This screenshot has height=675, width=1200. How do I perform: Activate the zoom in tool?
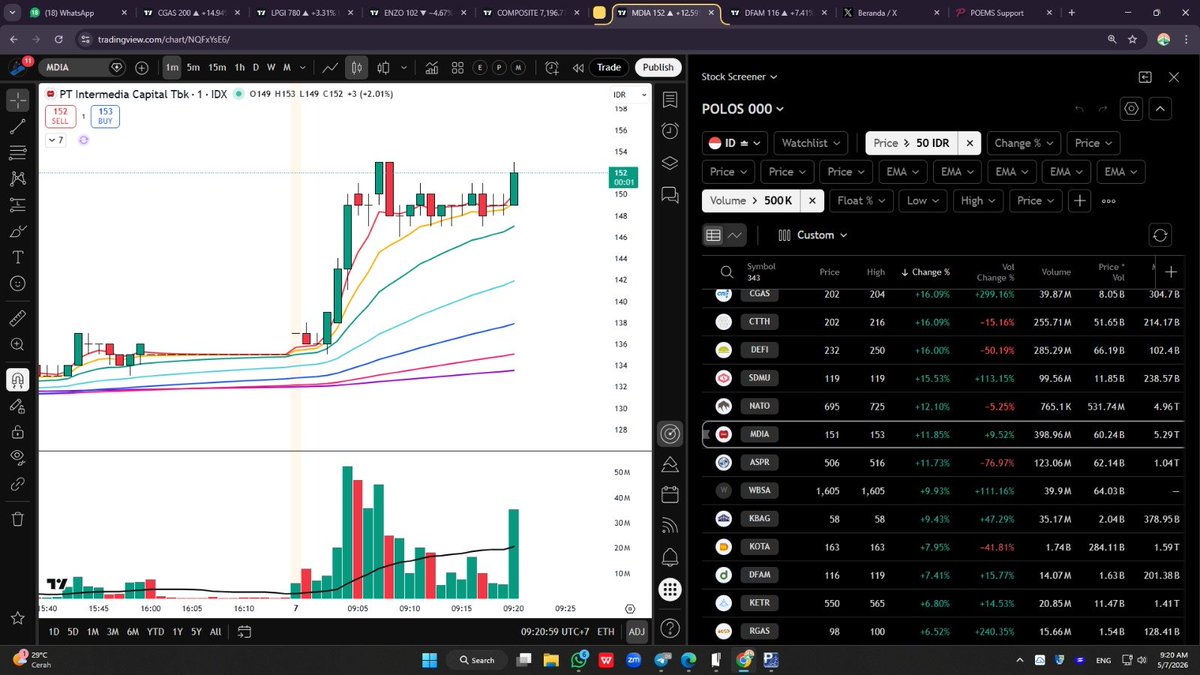click(x=17, y=345)
